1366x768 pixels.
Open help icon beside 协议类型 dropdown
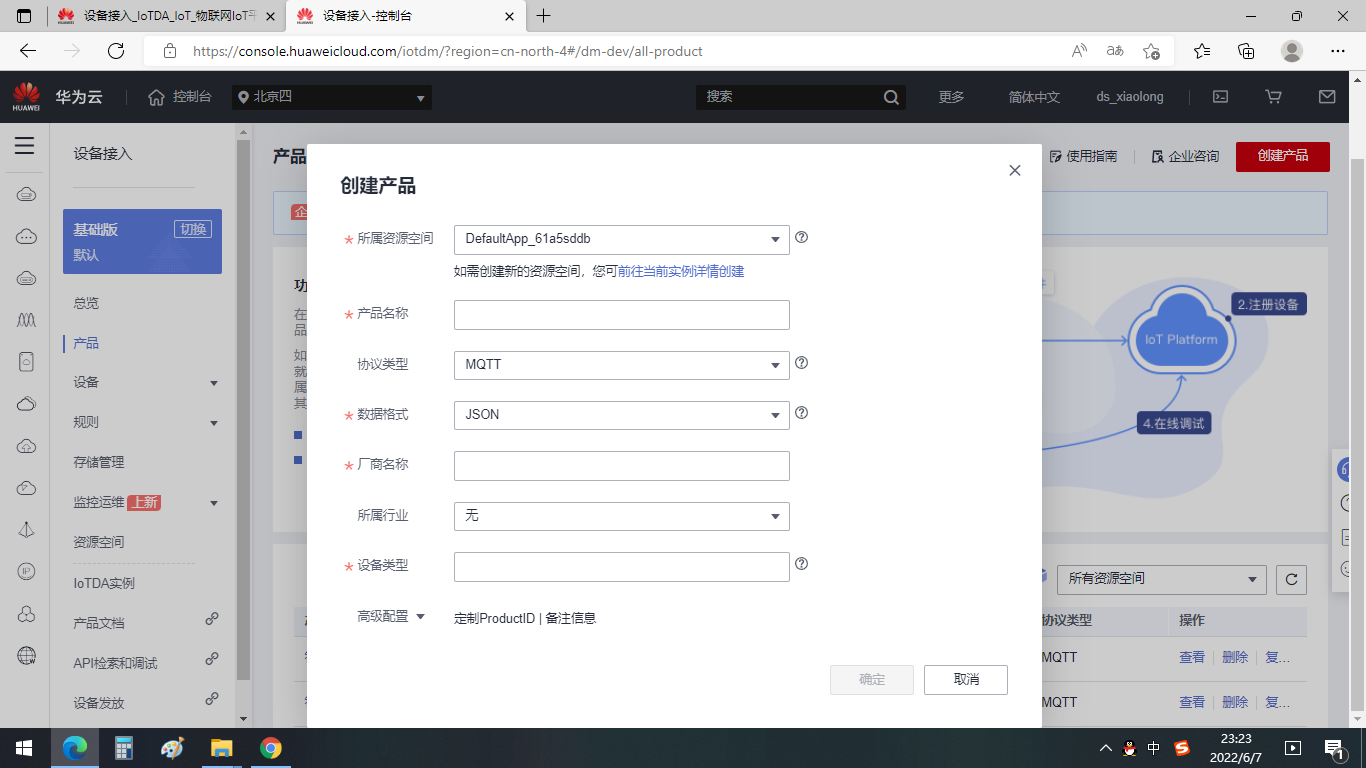tap(801, 363)
